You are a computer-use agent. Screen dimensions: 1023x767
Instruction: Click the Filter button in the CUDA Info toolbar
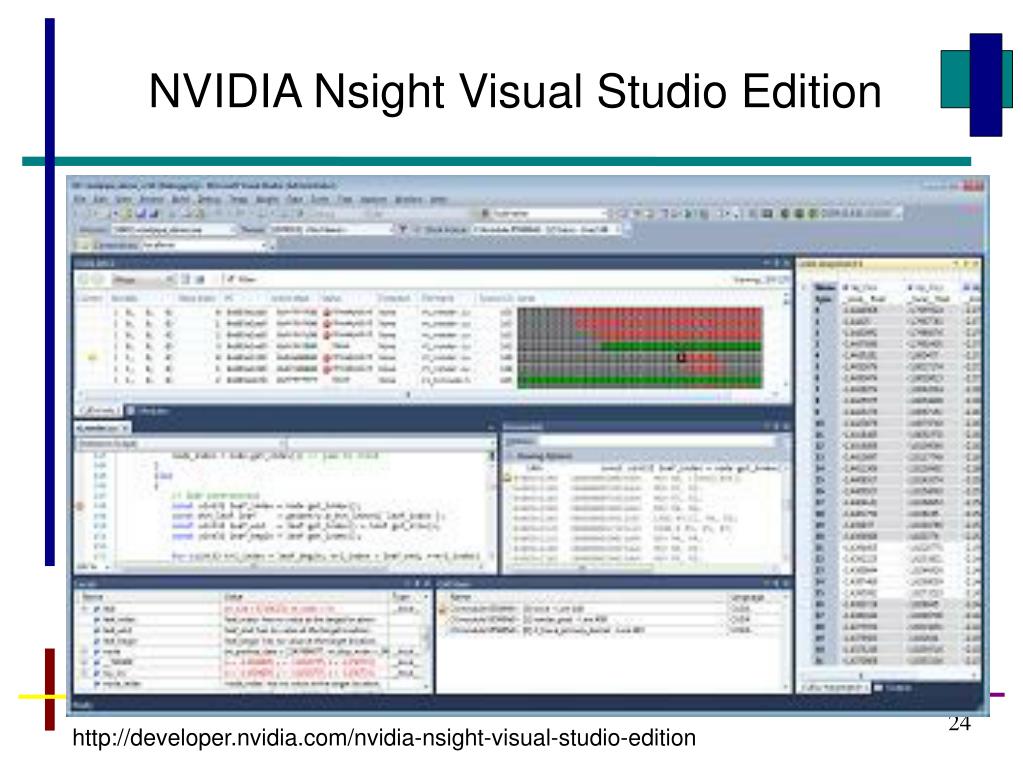239,280
